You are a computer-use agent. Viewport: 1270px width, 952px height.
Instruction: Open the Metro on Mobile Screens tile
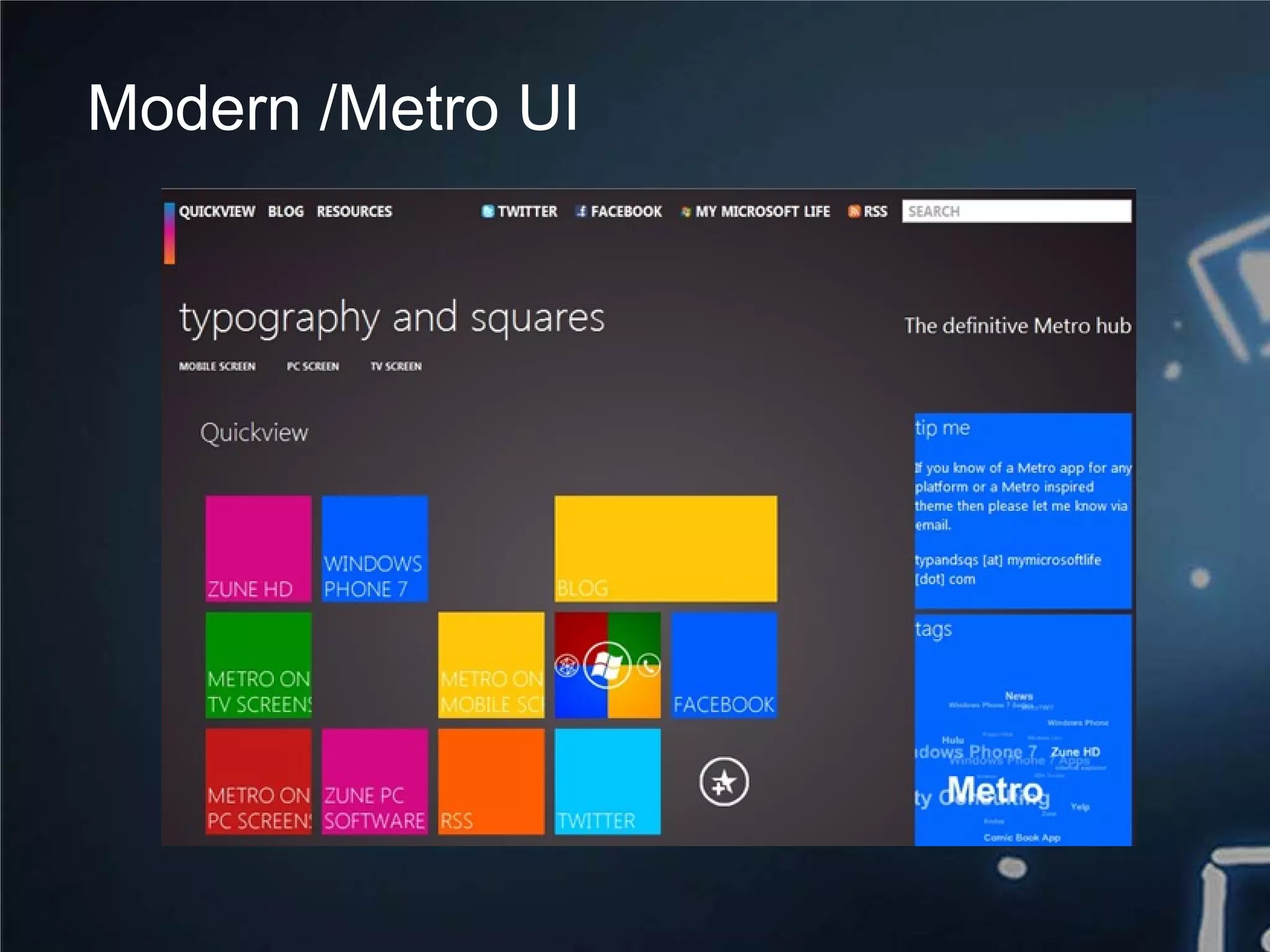pos(491,665)
